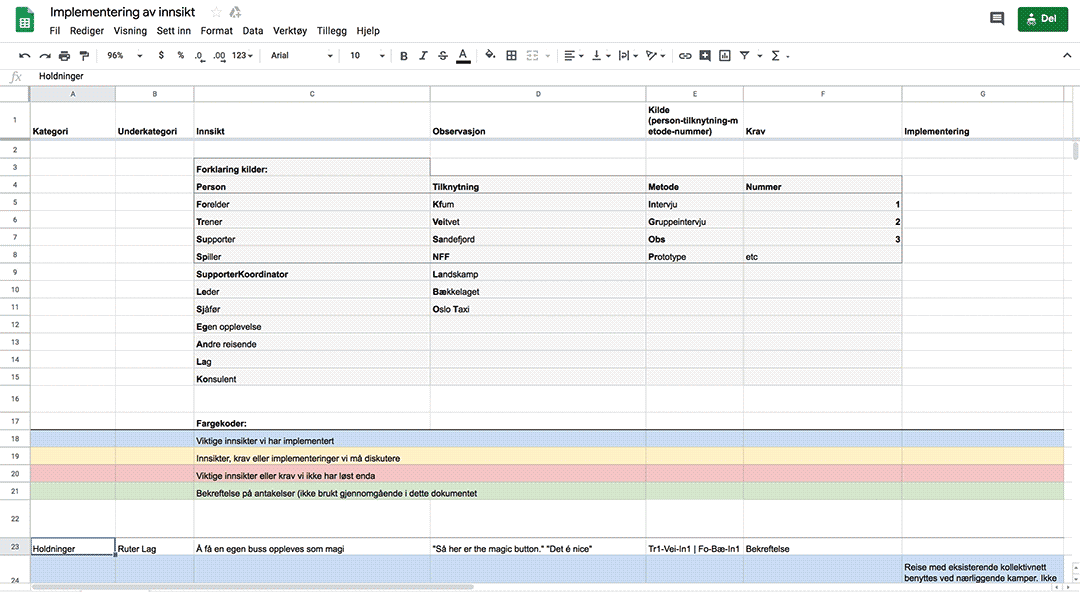Screen dimensions: 1080x592
Task: Click the horizontal scrollbar at the bottom
Action: 252,587
